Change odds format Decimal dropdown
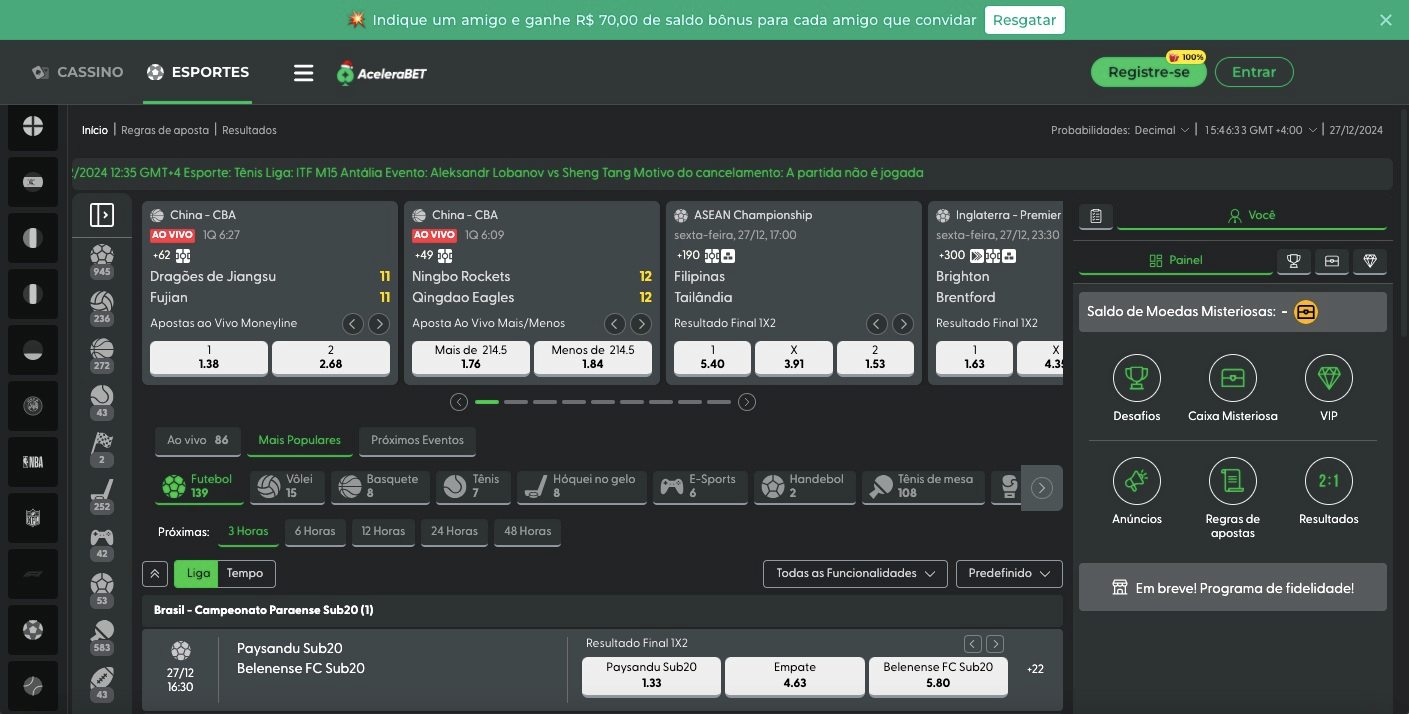The width and height of the screenshot is (1409, 714). 1161,130
